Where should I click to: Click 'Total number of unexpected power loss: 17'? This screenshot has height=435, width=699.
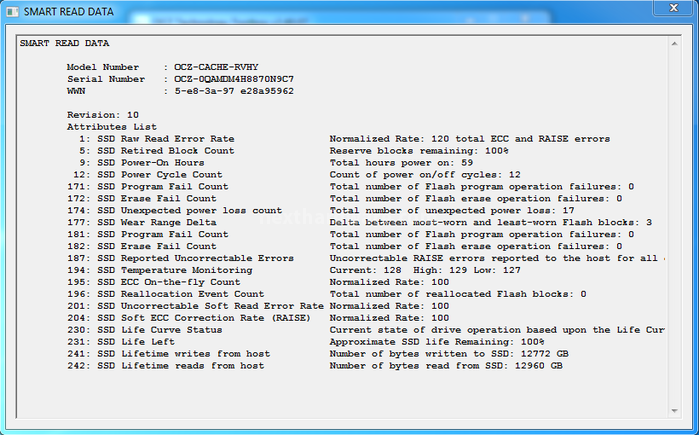click(x=452, y=211)
